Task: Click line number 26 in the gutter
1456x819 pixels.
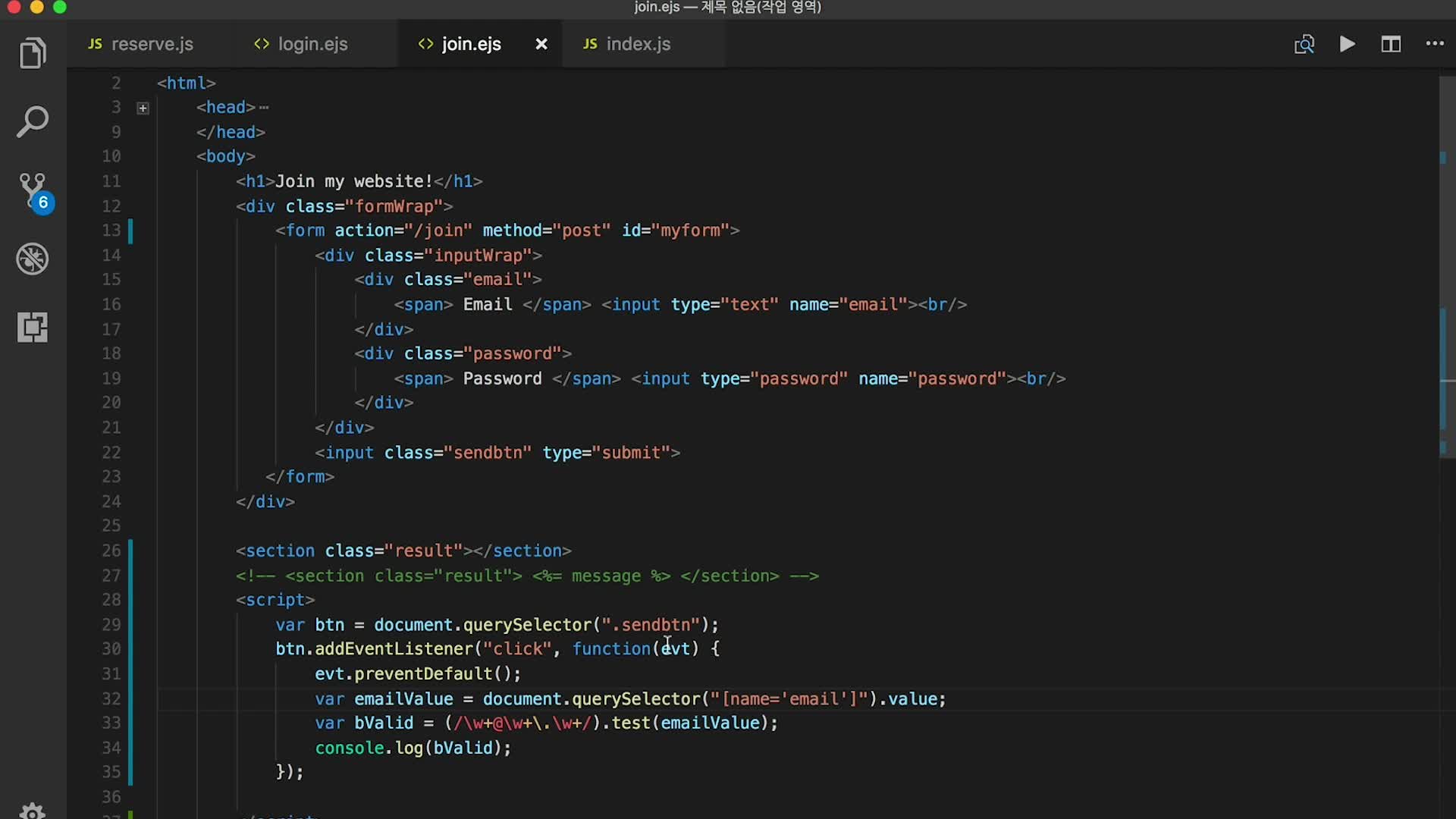Action: point(111,551)
